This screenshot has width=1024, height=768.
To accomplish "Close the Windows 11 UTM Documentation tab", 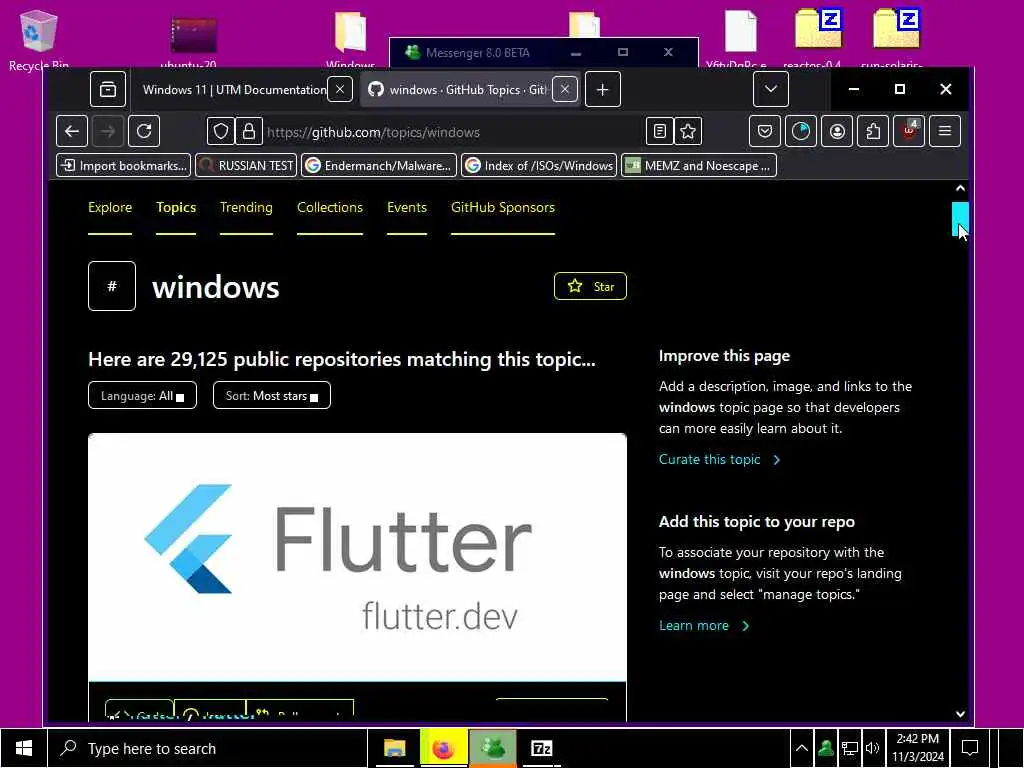I will tap(340, 89).
